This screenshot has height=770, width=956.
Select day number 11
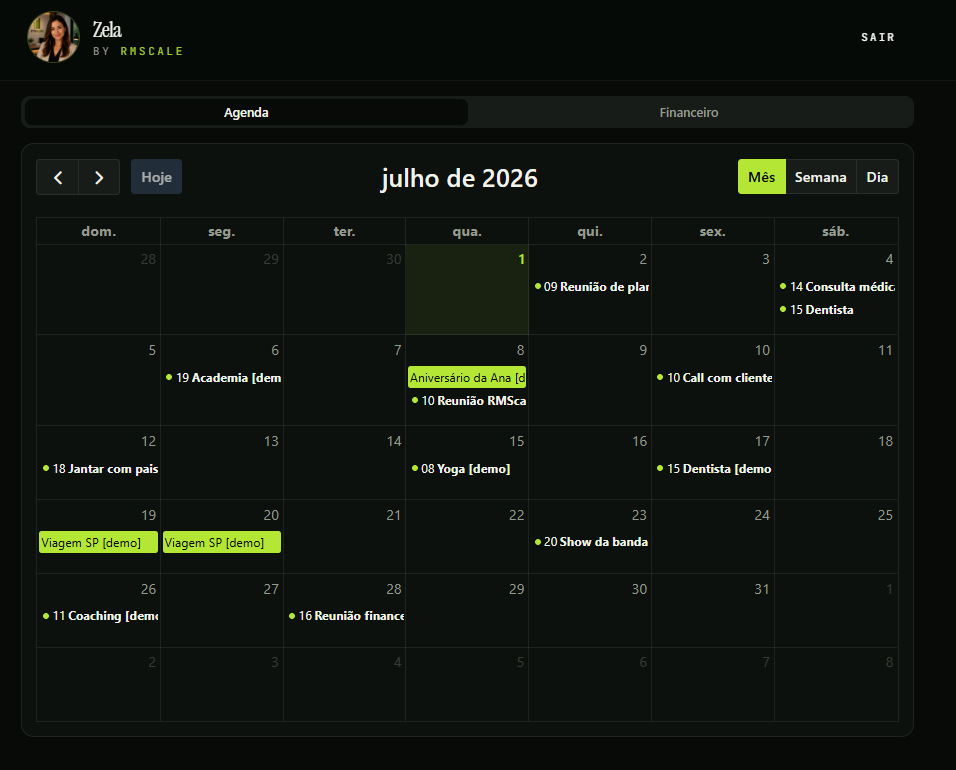coord(885,351)
